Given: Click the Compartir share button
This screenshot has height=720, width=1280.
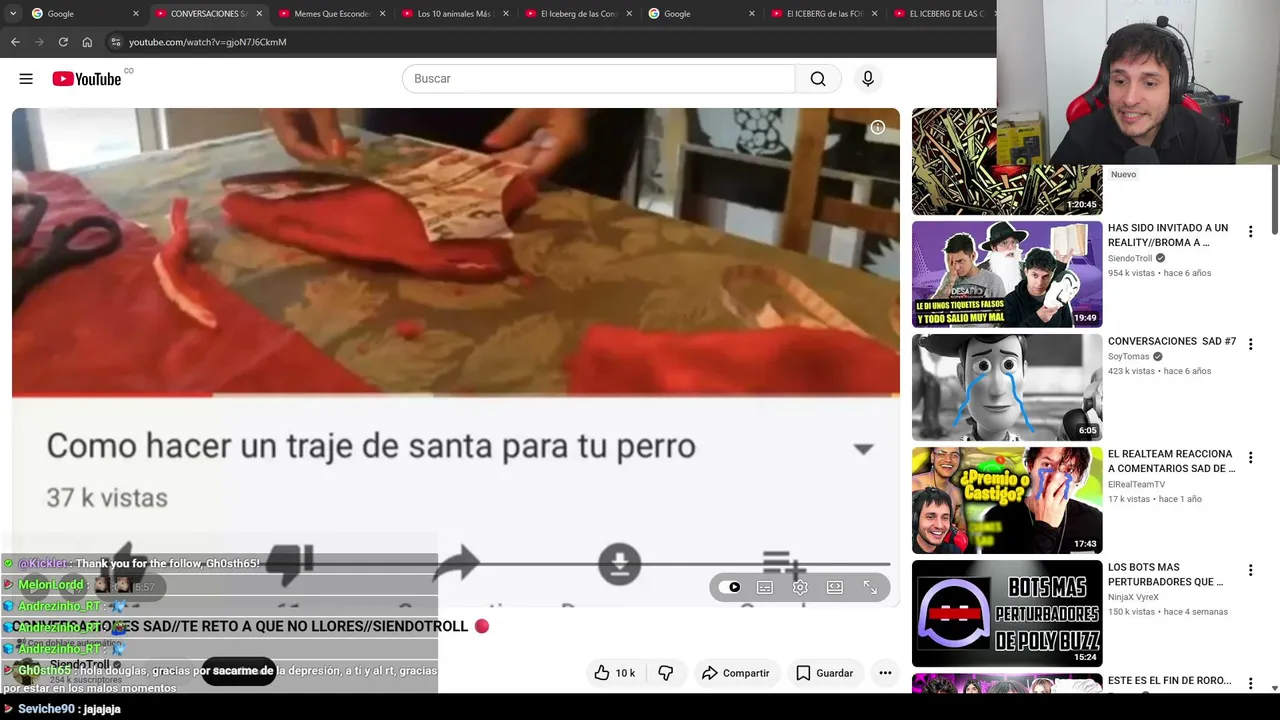Looking at the screenshot, I should pos(735,673).
